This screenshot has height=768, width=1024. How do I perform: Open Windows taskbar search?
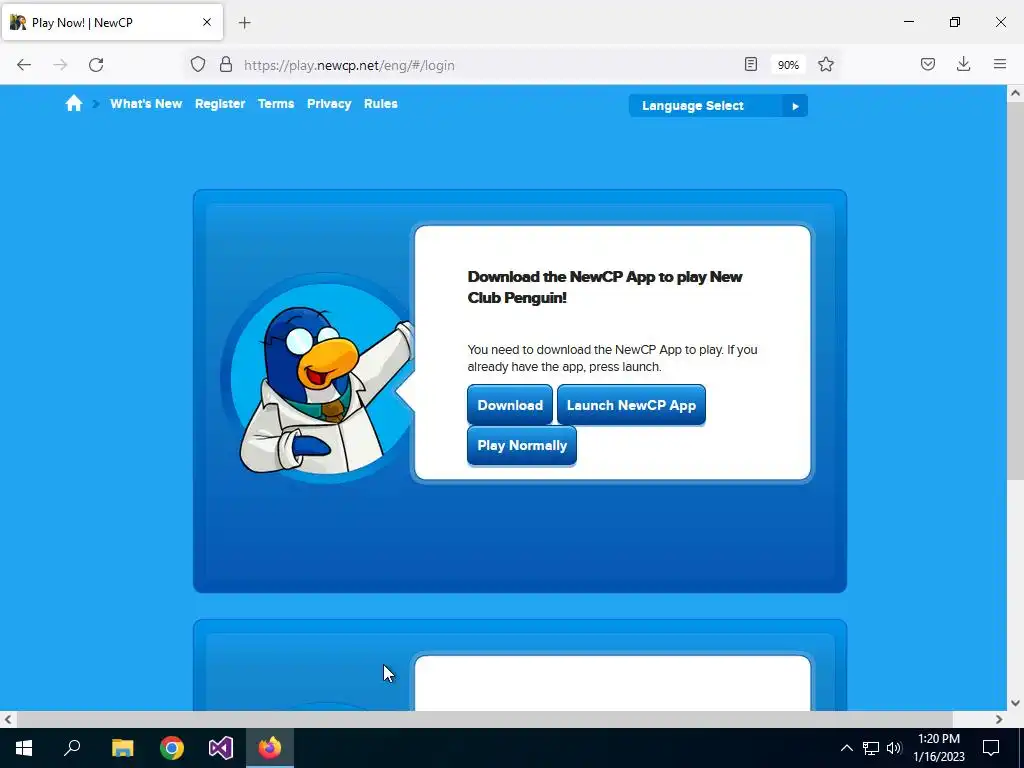click(x=72, y=748)
